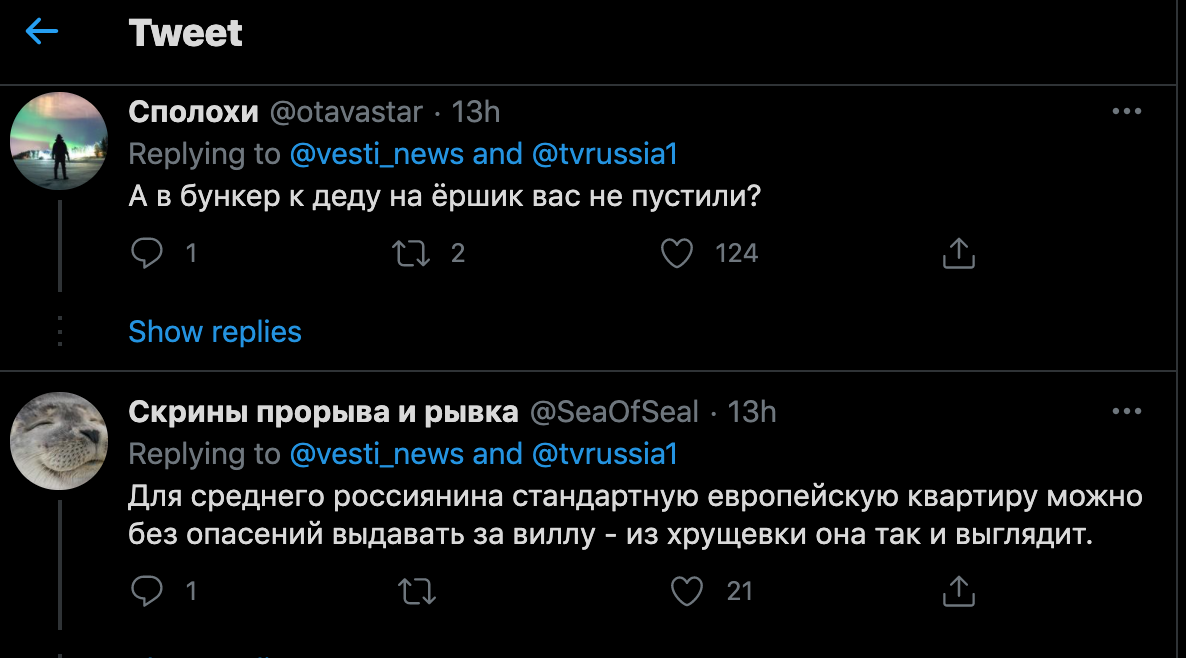Open the 13h timestamp on SeaOfSeal tweet
Screen dimensions: 1186x658
click(751, 411)
